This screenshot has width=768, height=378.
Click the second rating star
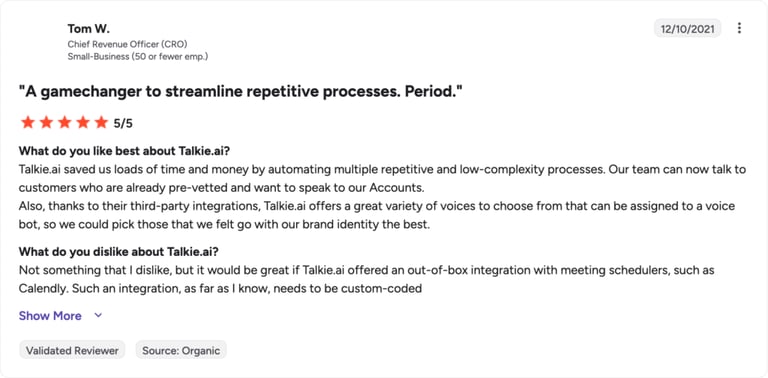click(46, 122)
